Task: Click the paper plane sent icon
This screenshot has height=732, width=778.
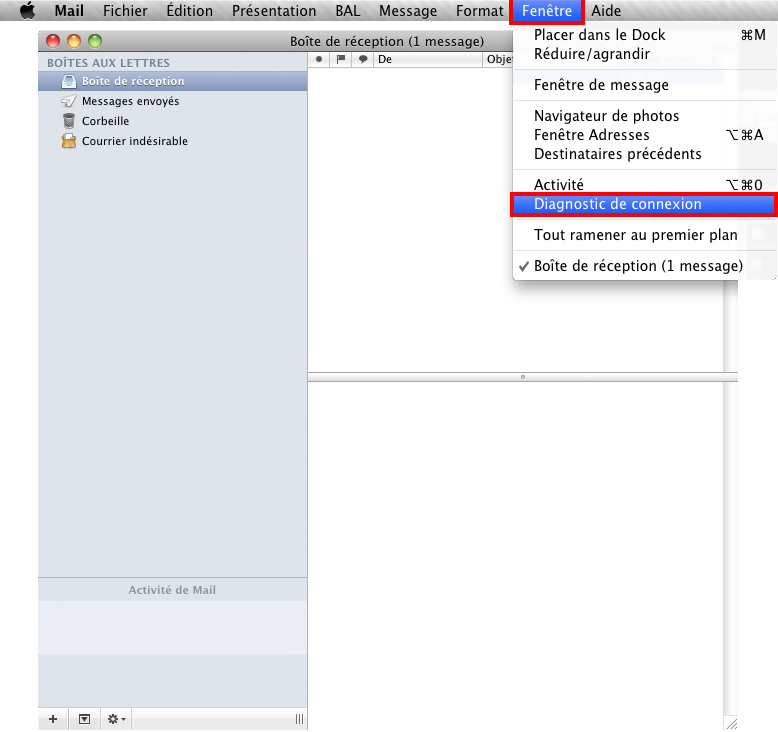Action: click(68, 101)
